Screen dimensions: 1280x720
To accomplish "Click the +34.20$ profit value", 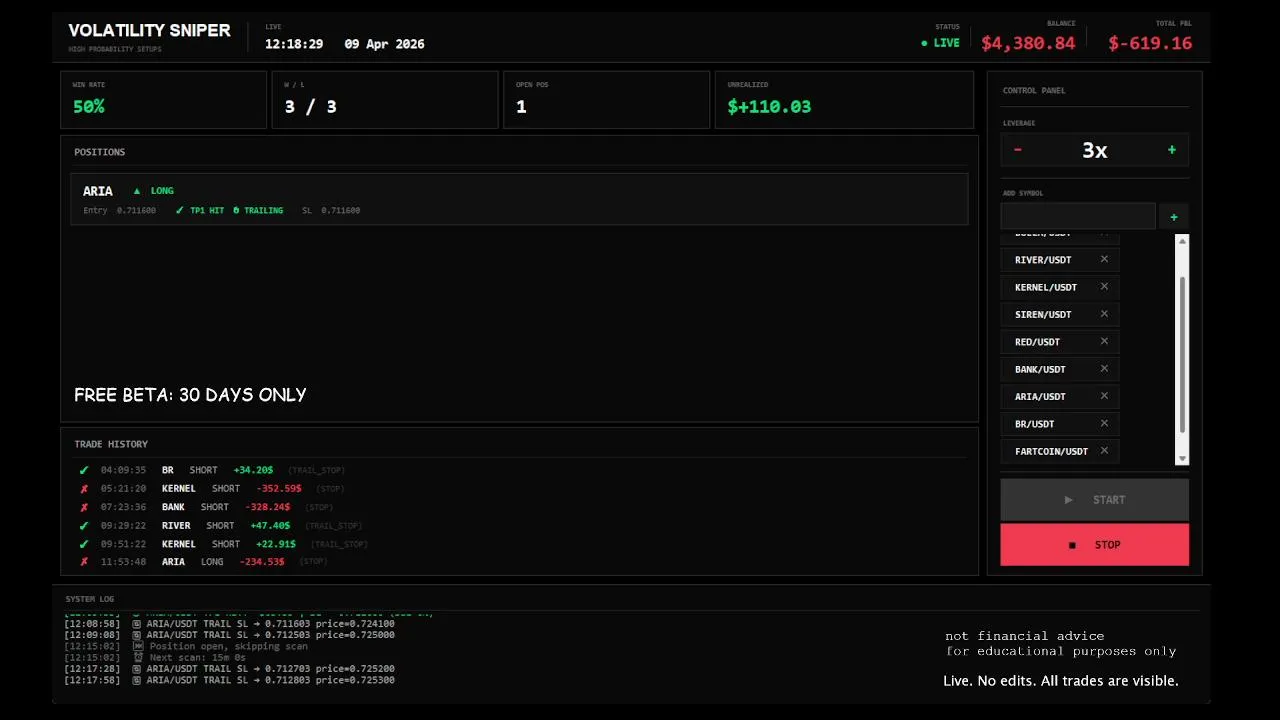I will click(x=253, y=470).
